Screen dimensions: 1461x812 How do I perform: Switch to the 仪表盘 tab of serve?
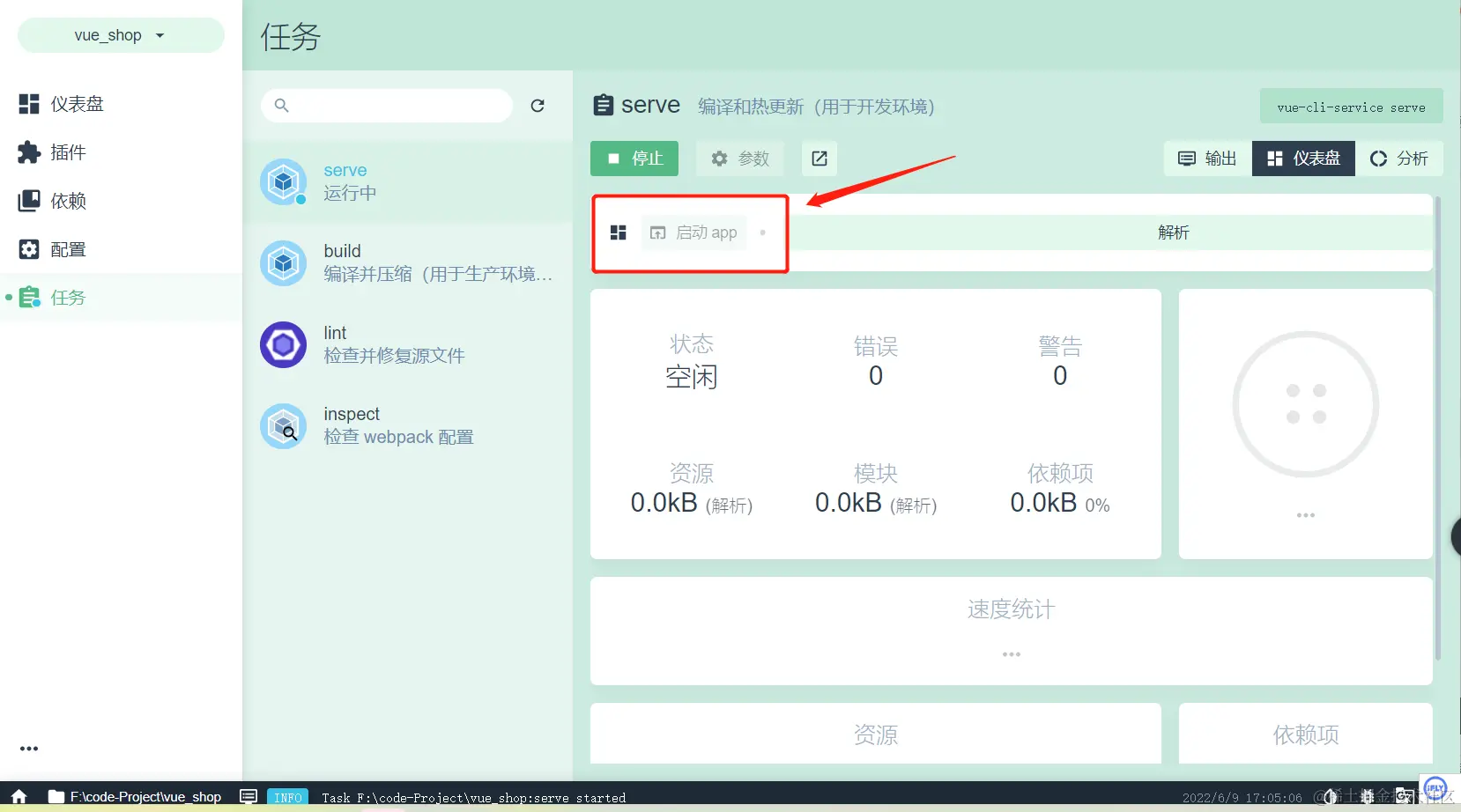point(1303,159)
